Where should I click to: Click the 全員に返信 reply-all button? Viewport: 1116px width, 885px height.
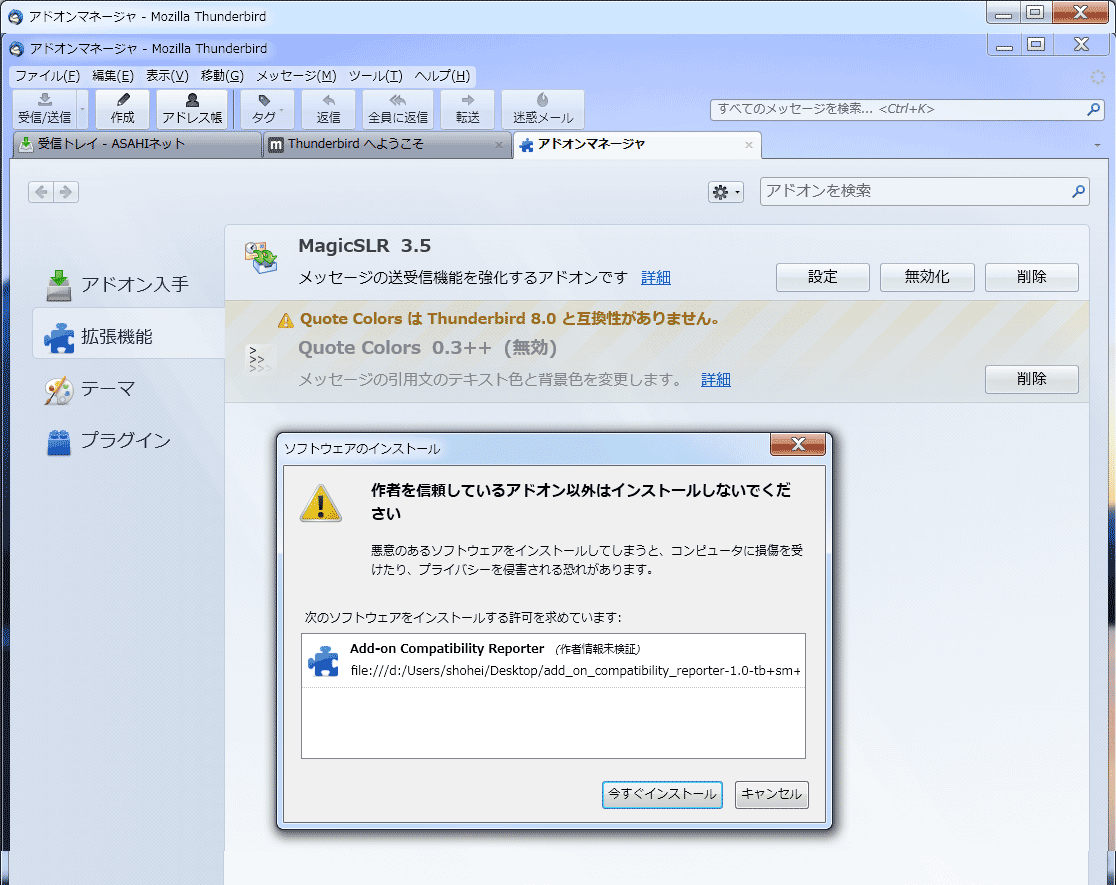pos(398,108)
